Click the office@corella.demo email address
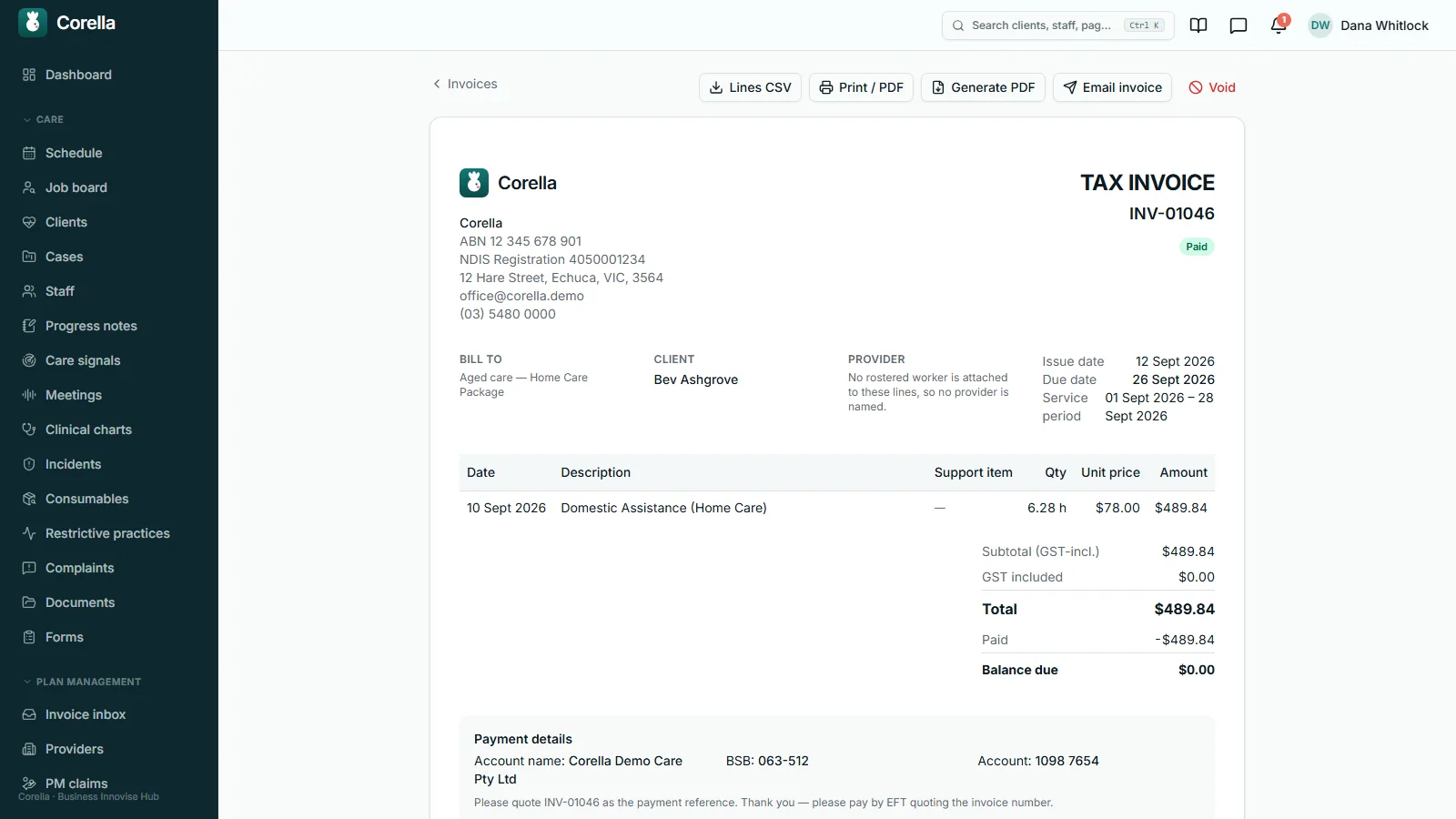 coord(521,296)
